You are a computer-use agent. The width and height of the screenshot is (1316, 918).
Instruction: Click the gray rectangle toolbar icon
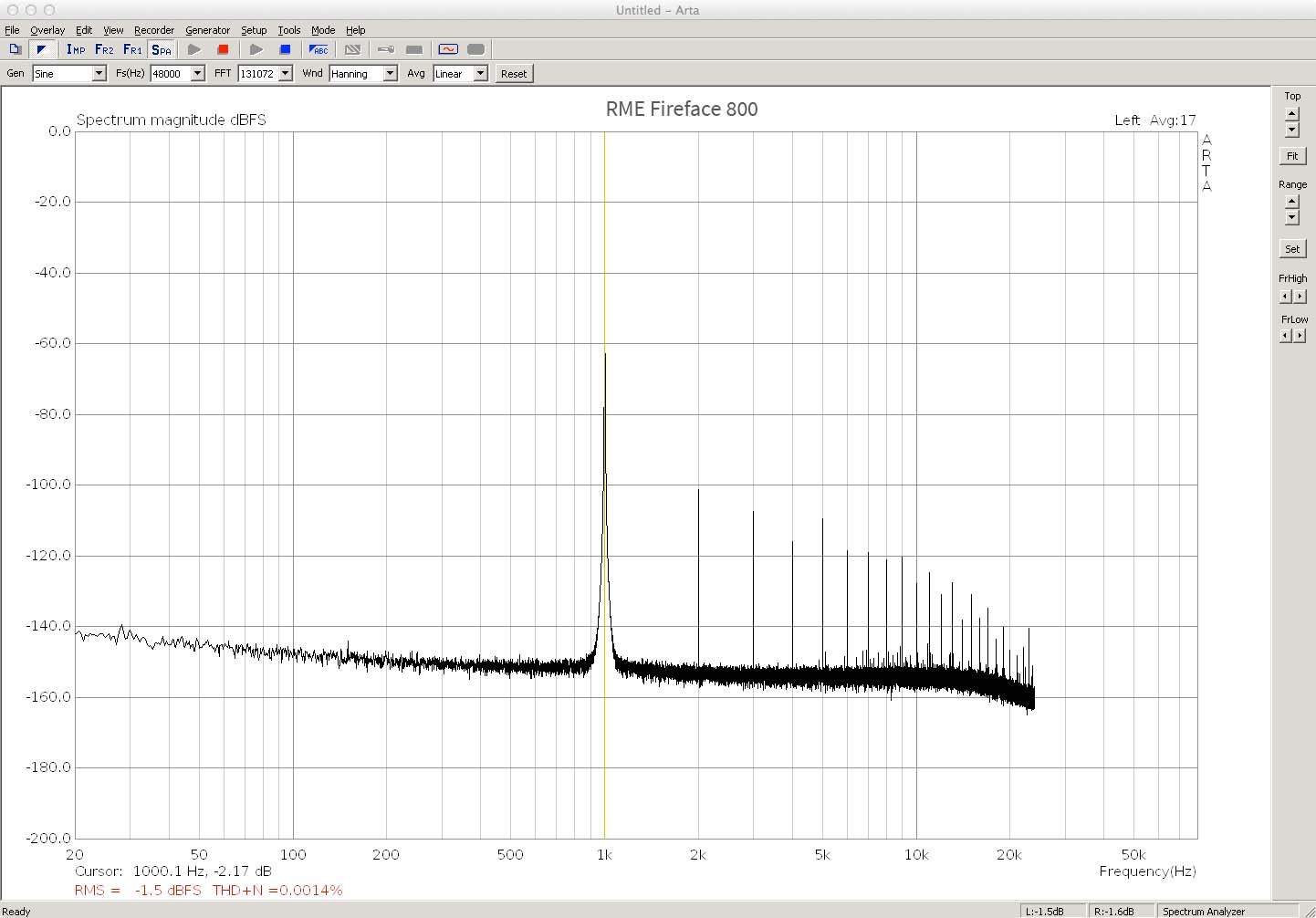[414, 49]
